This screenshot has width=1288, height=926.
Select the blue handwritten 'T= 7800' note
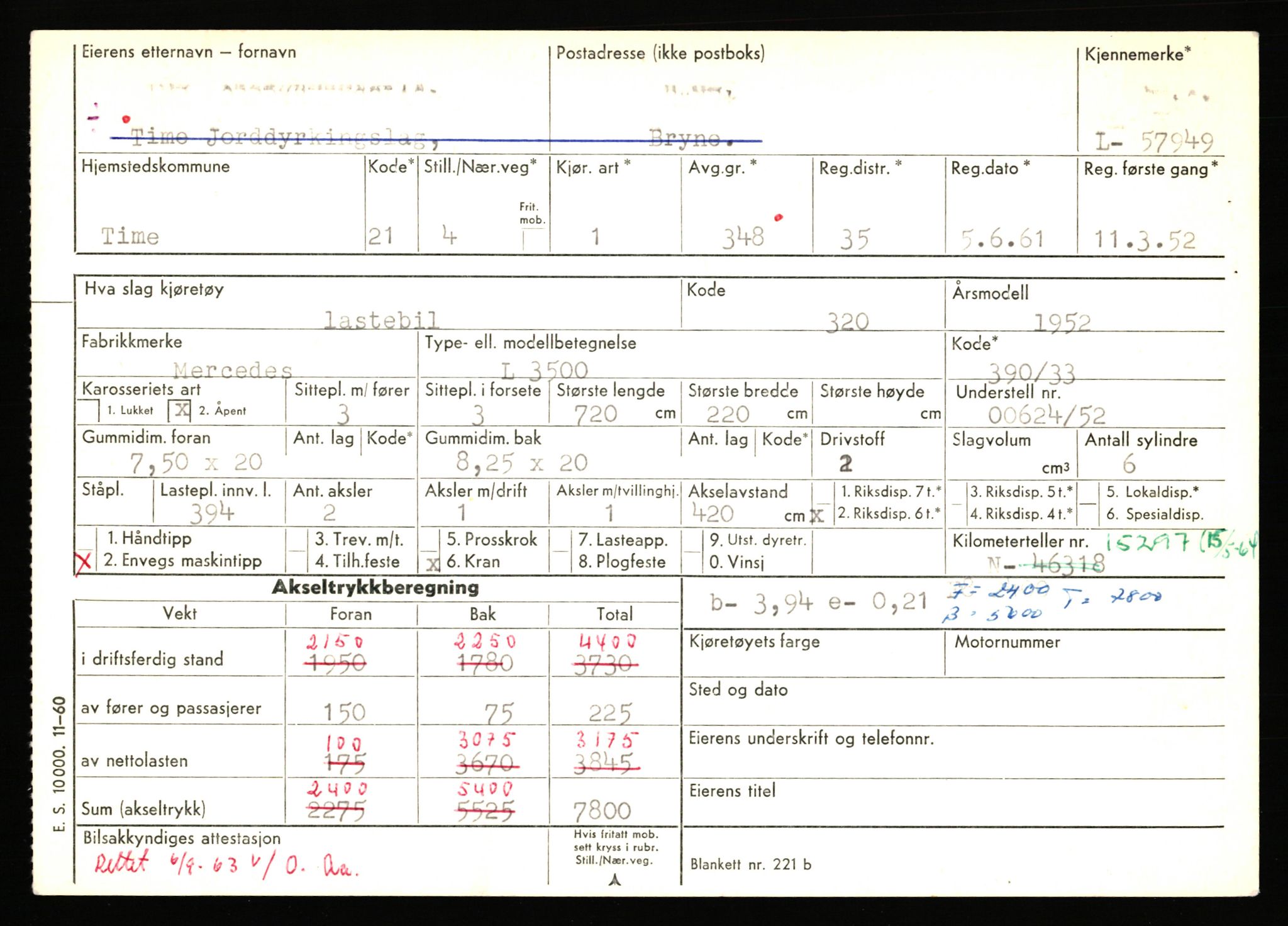coord(1111,596)
